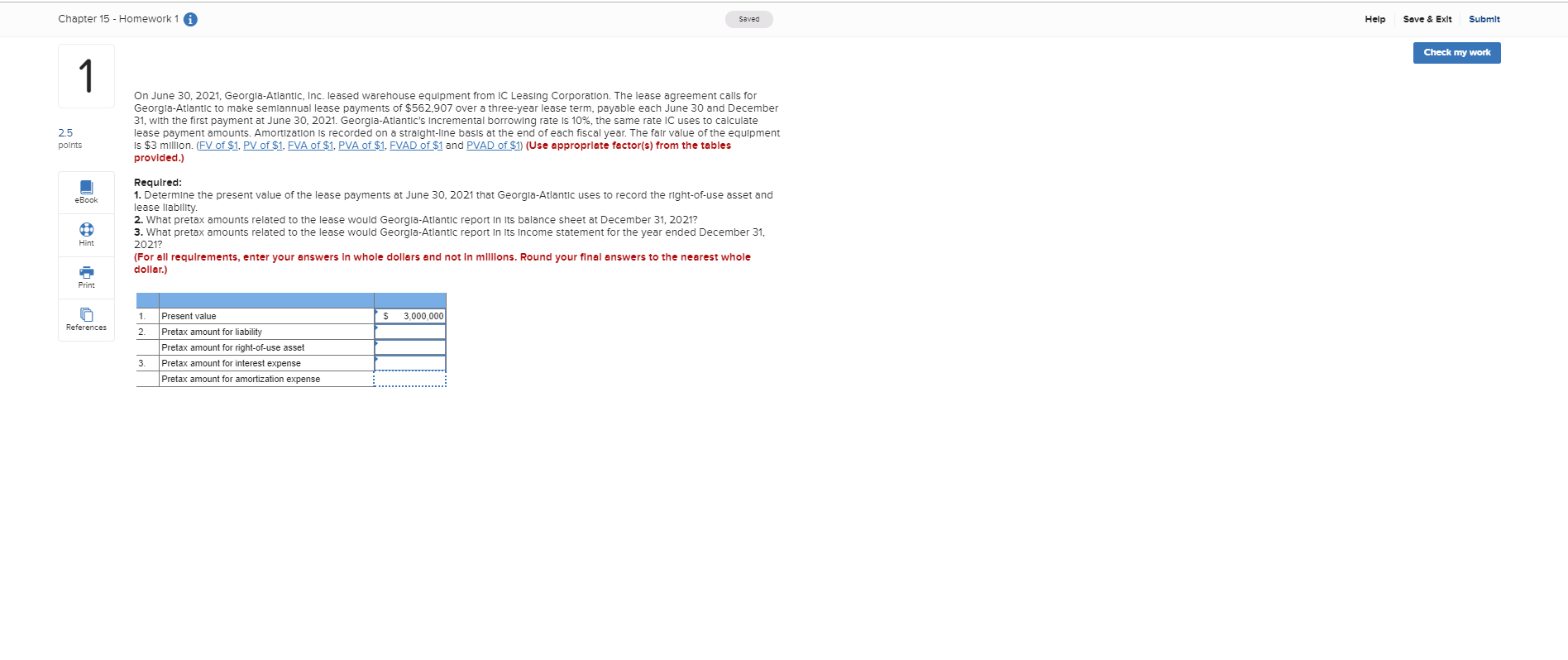The height and width of the screenshot is (660, 1568).
Task: Click the 'Chapter 15 - Homework 1' title
Action: click(118, 19)
